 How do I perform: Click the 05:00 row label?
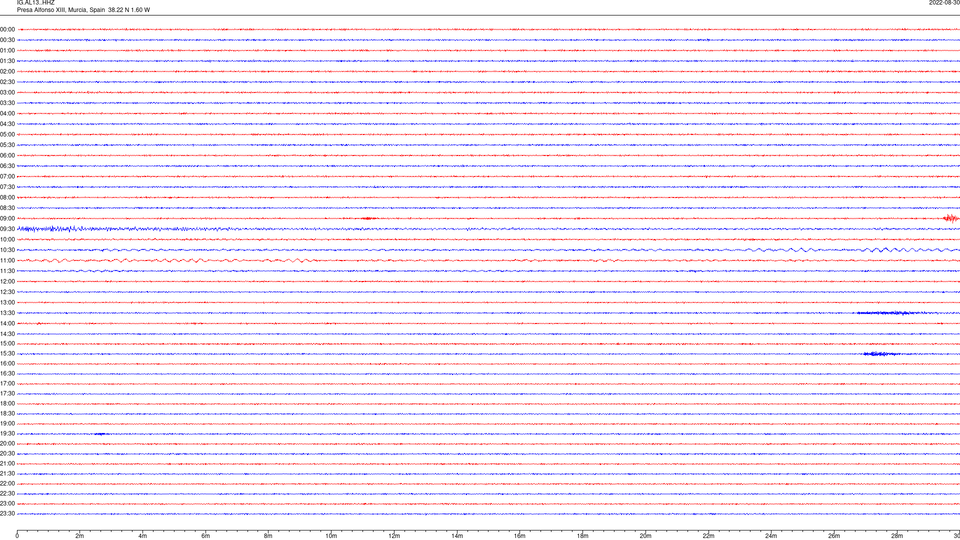7,135
